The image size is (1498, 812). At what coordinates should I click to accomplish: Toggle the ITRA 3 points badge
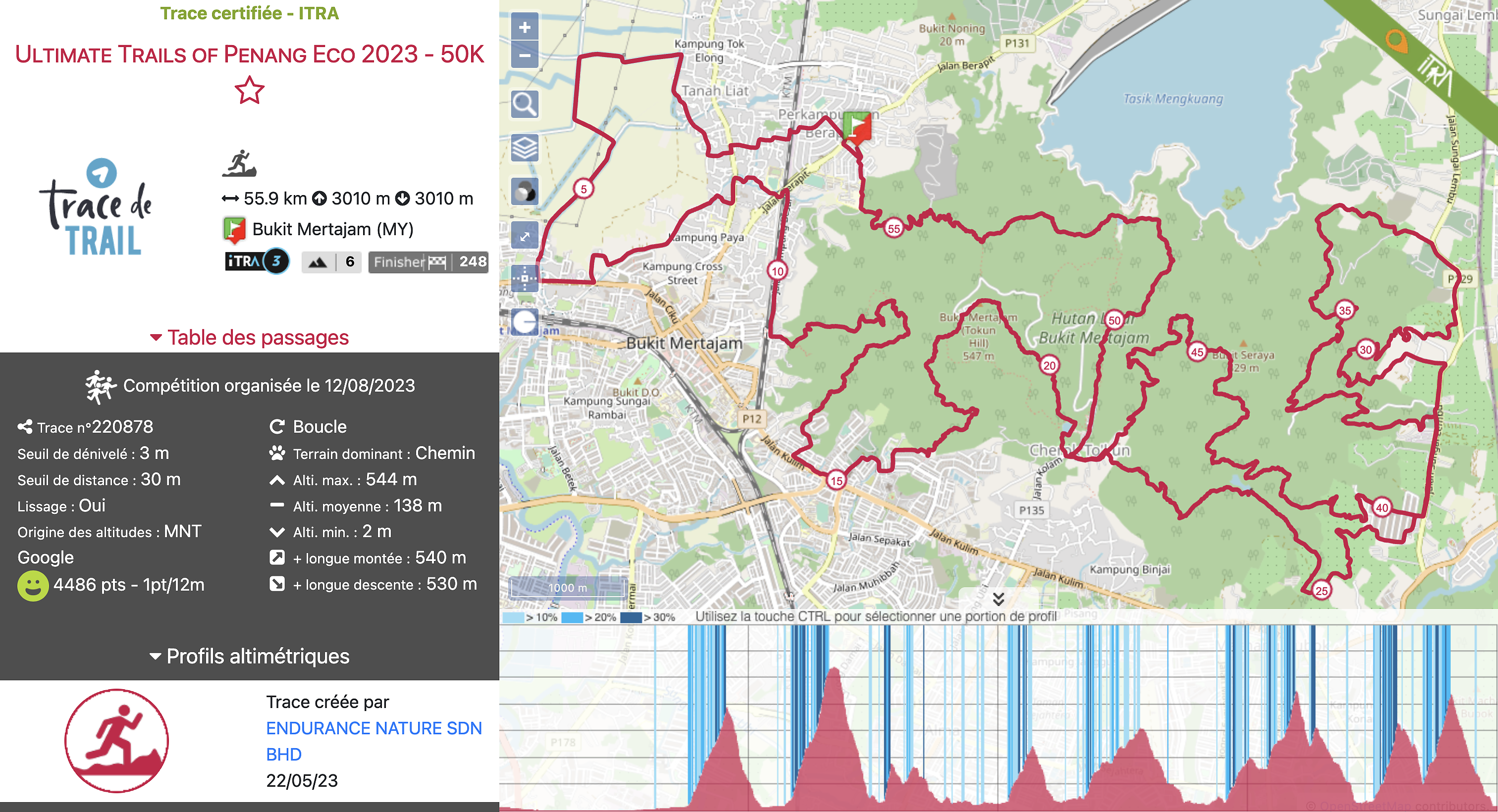tap(257, 261)
